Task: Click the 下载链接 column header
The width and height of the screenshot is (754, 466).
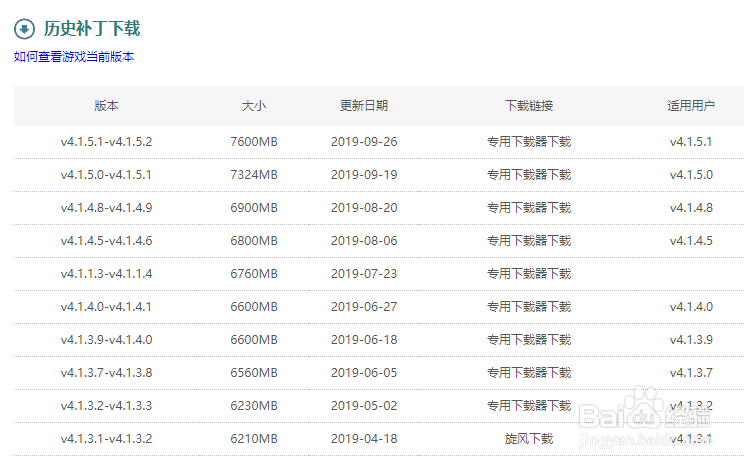Action: (x=529, y=106)
